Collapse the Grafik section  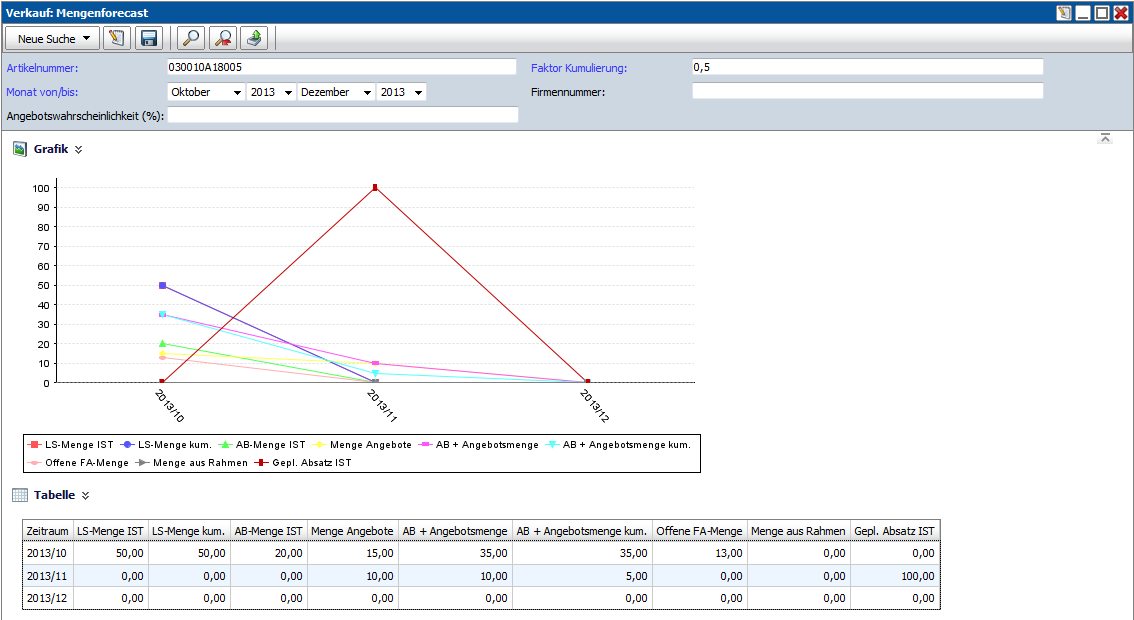coord(79,149)
